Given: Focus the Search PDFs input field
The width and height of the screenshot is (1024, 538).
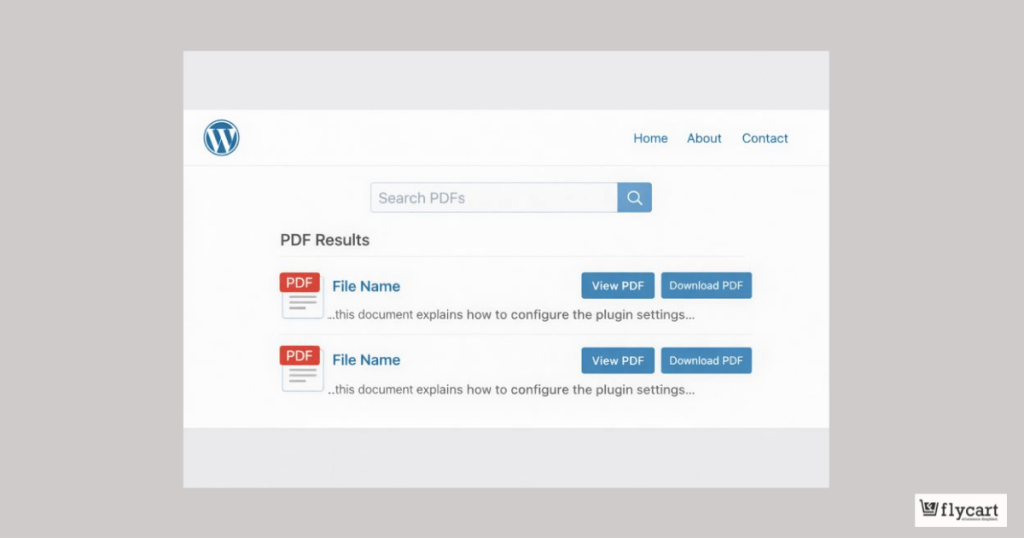Looking at the screenshot, I should tap(494, 198).
